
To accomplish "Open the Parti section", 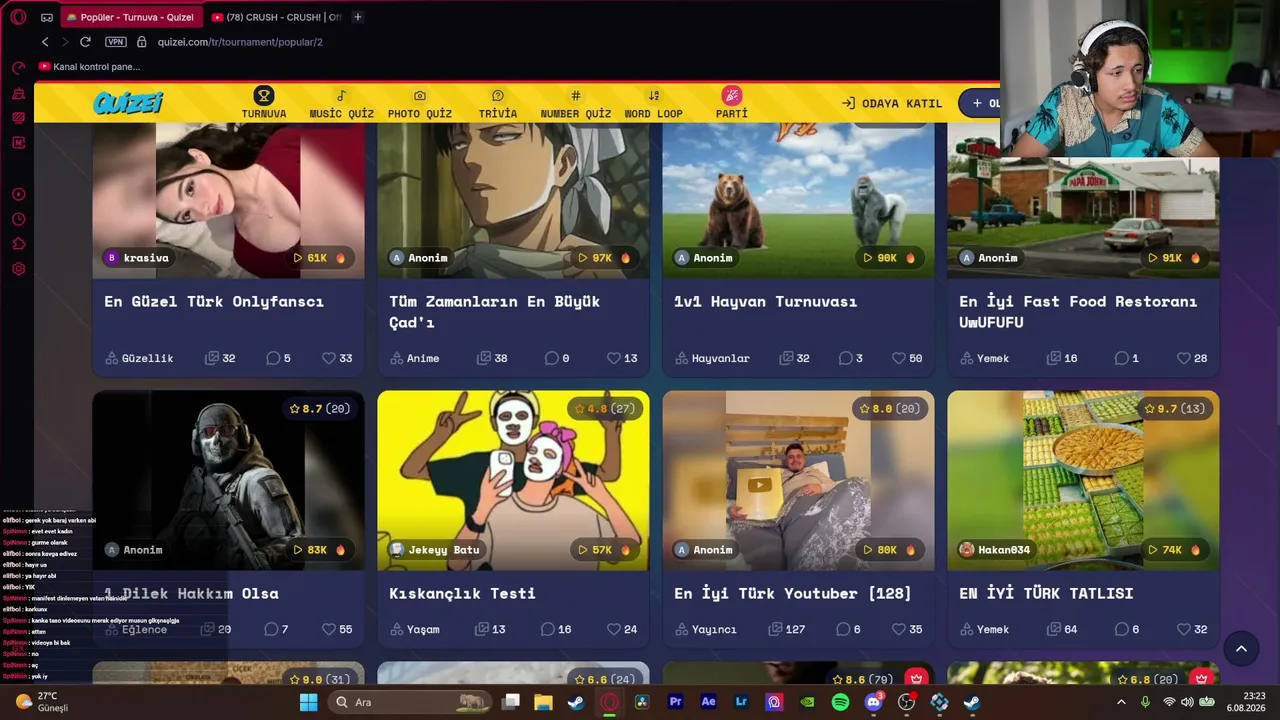I will 732,103.
